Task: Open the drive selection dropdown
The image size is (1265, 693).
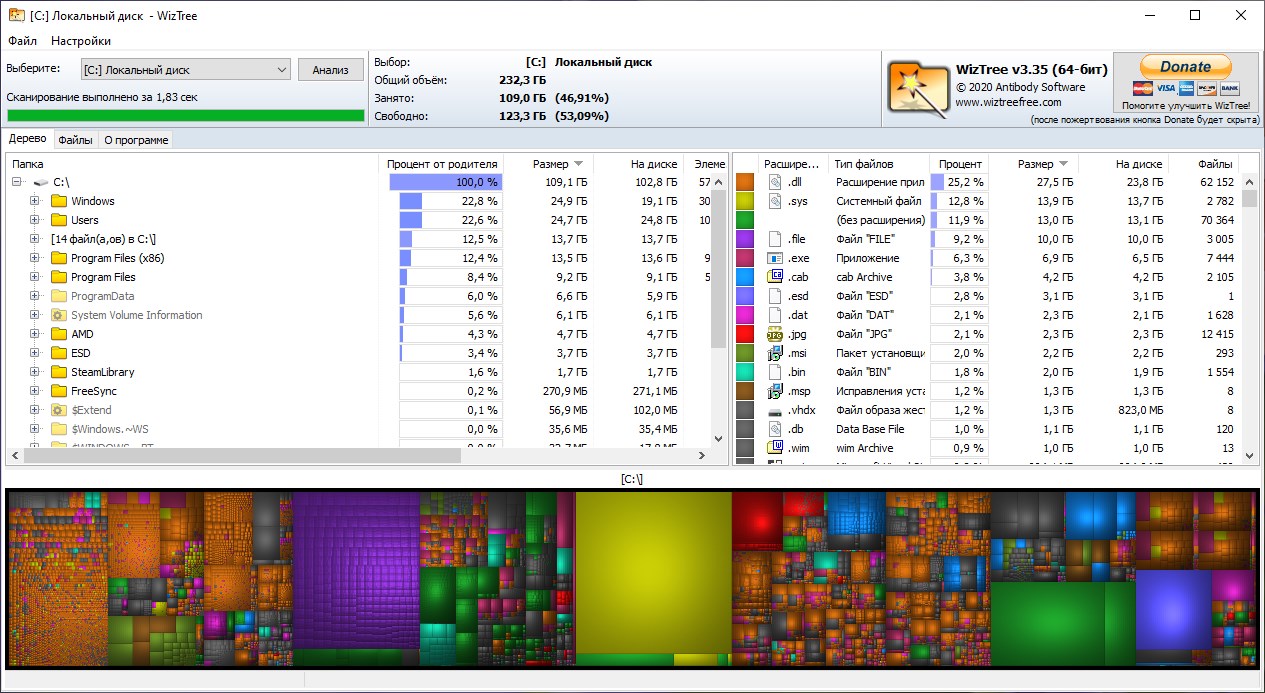Action: click(x=281, y=70)
